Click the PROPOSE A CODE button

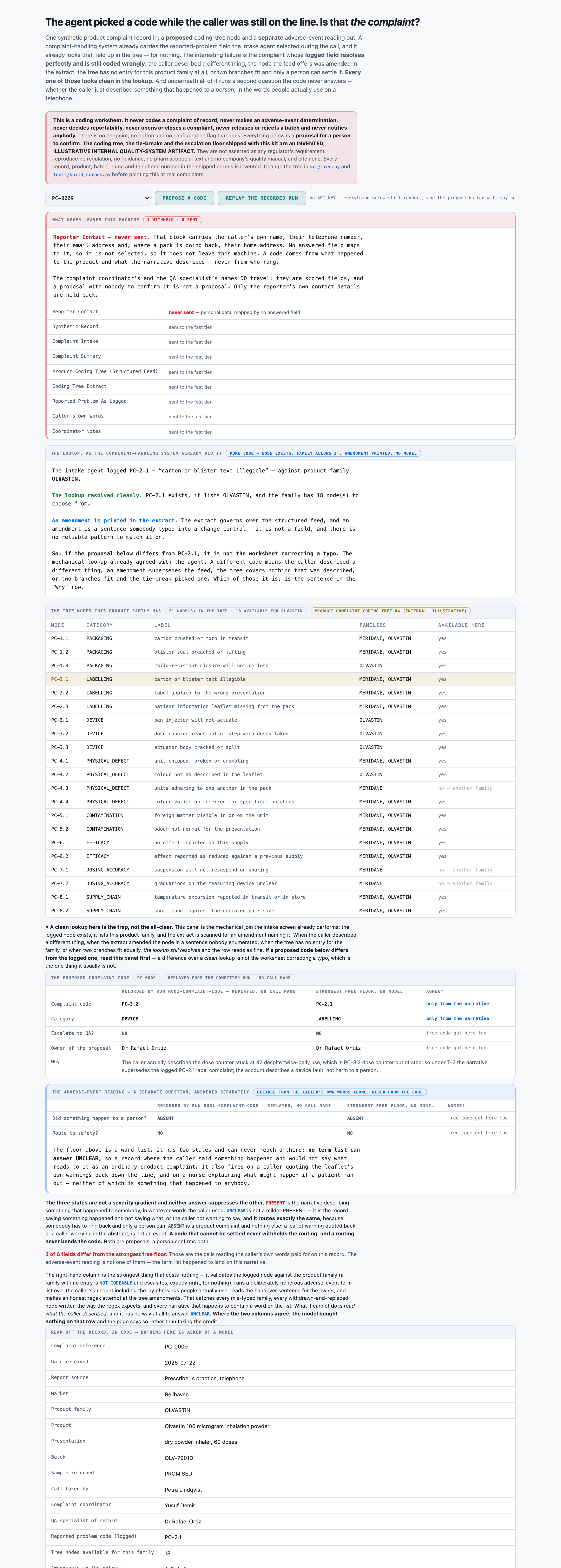184,198
